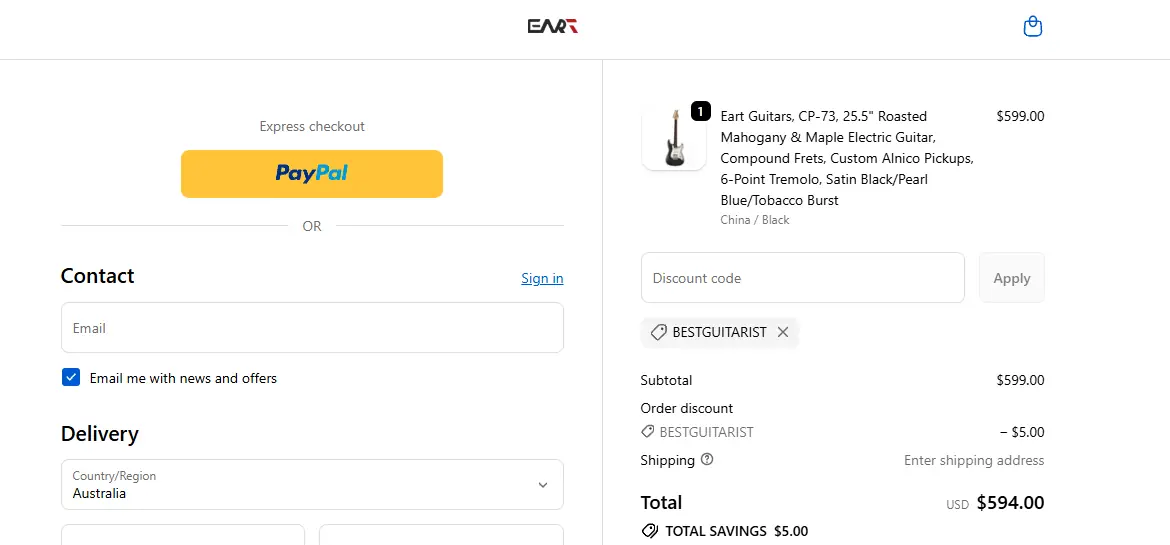
Task: Click the Shipping help question mark icon
Action: click(707, 460)
